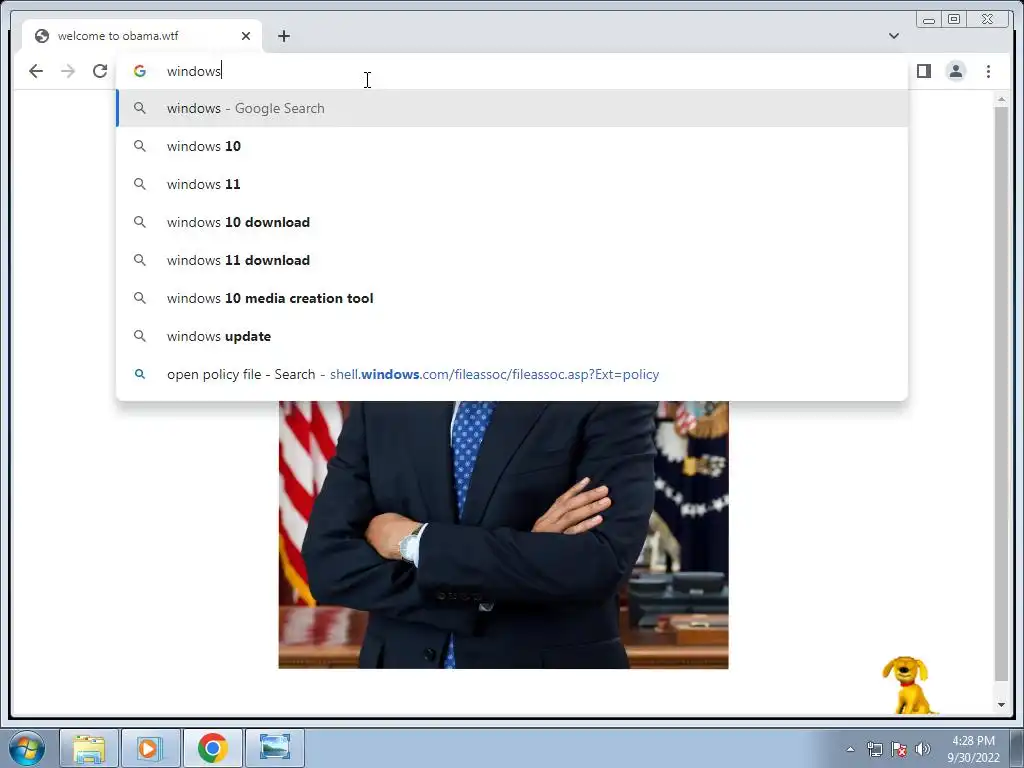Click the Google icon in the address bar

coord(140,71)
